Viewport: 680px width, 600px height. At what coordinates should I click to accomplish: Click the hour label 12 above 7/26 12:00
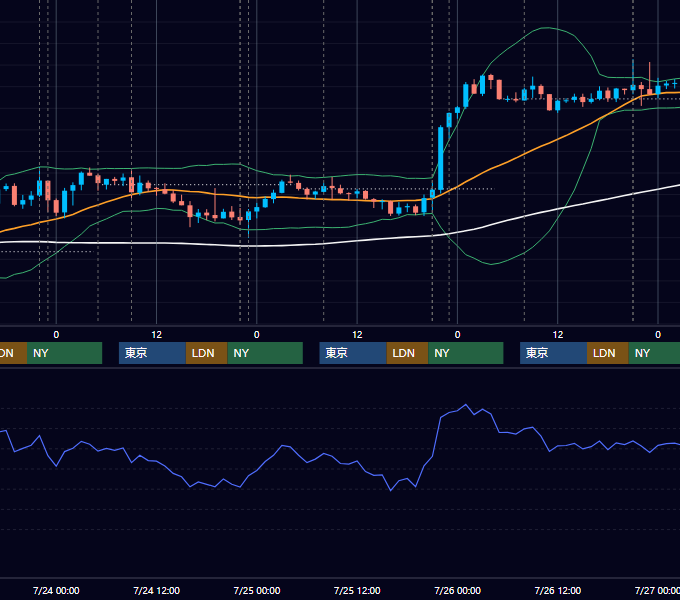point(558,335)
